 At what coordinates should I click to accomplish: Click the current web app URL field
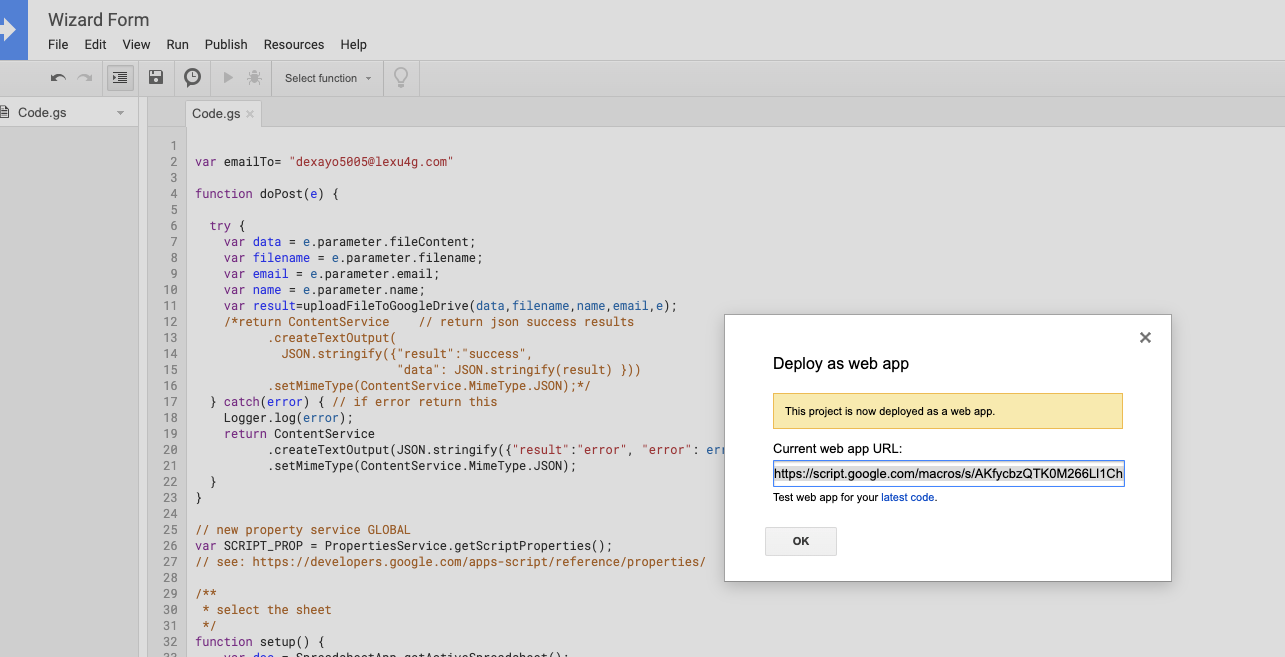click(x=948, y=473)
